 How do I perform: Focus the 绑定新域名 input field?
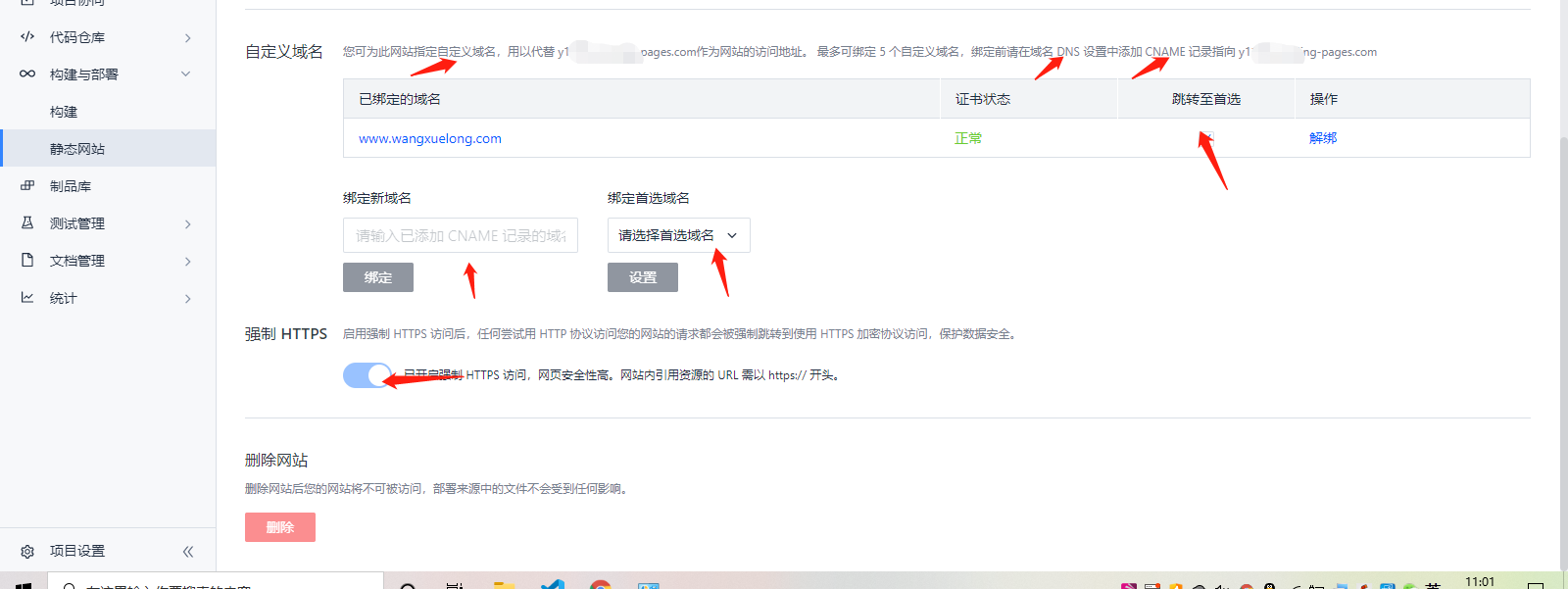[461, 235]
